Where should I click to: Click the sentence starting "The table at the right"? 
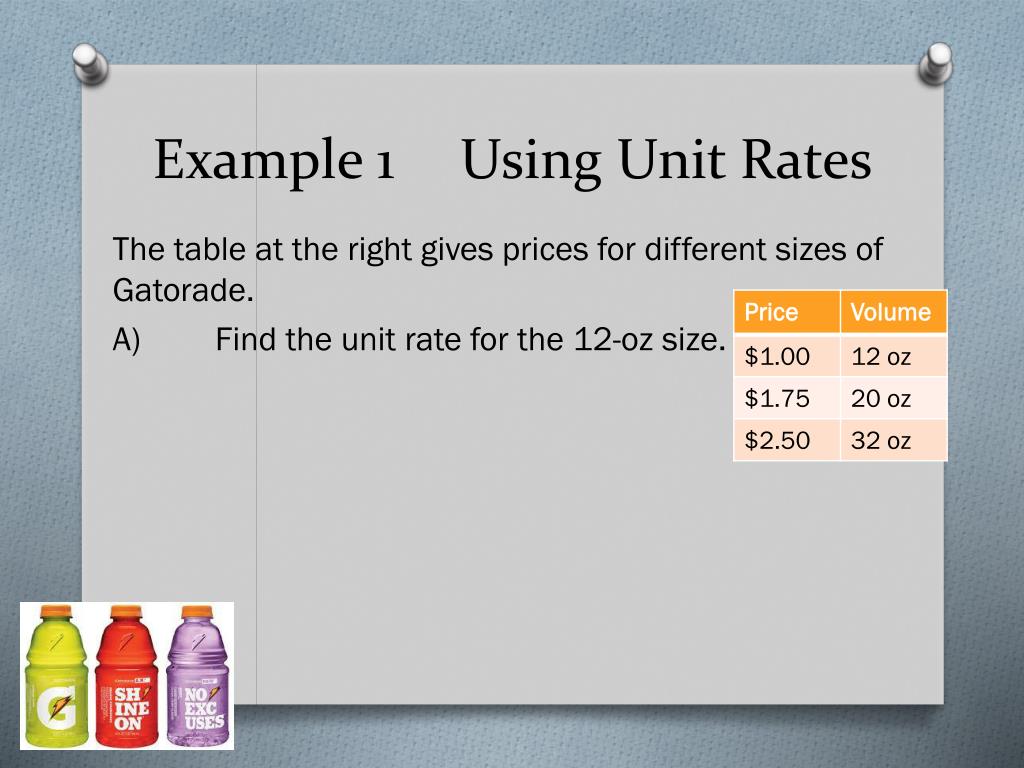coord(497,248)
